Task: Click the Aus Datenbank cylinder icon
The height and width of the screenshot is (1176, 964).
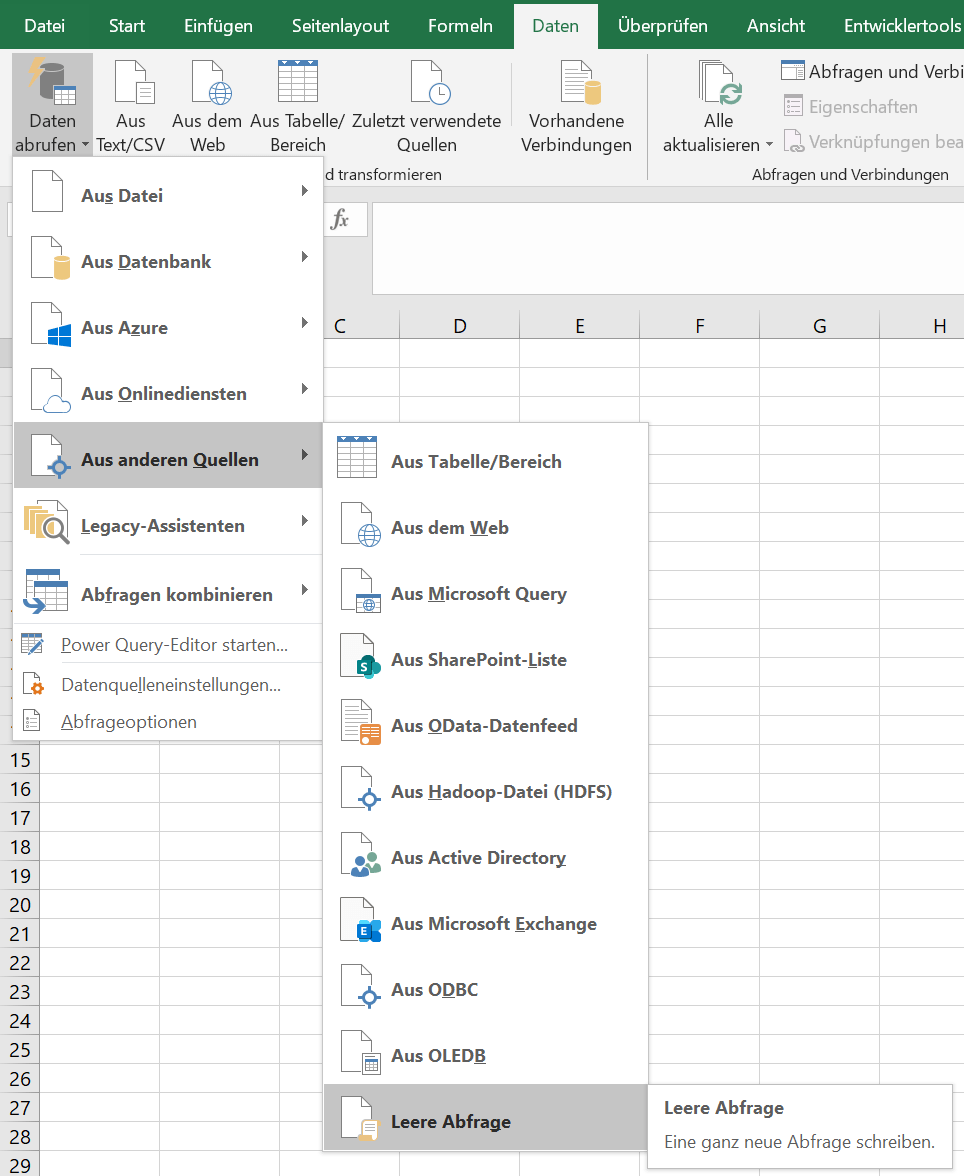Action: [x=51, y=258]
